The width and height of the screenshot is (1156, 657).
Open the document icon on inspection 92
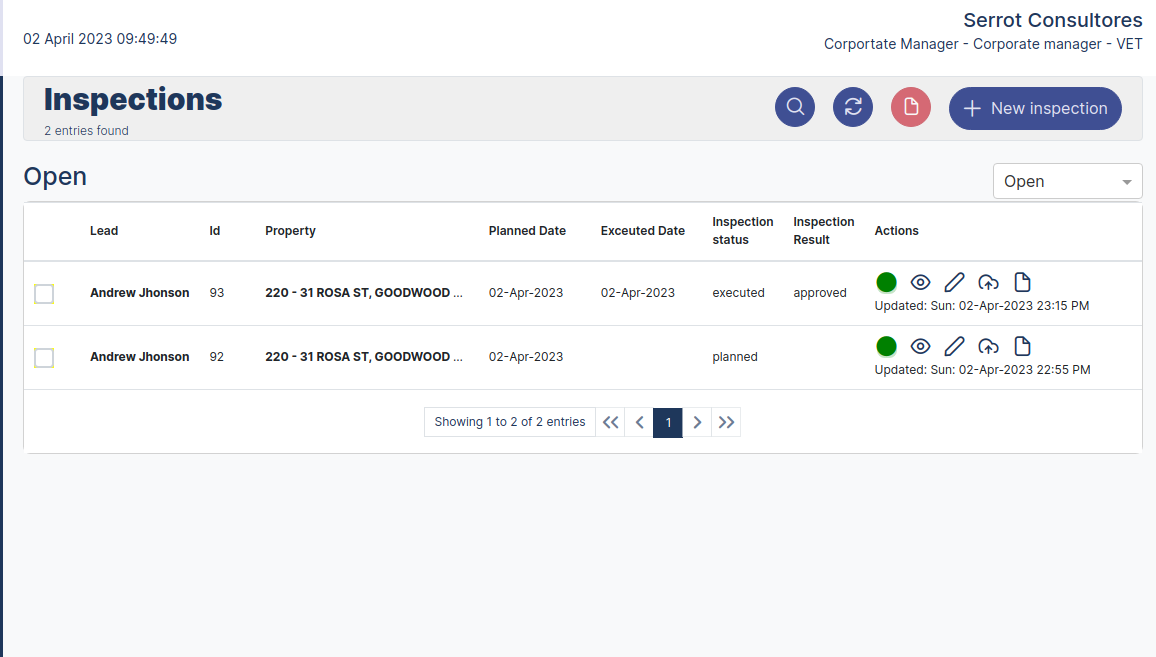(x=1022, y=346)
